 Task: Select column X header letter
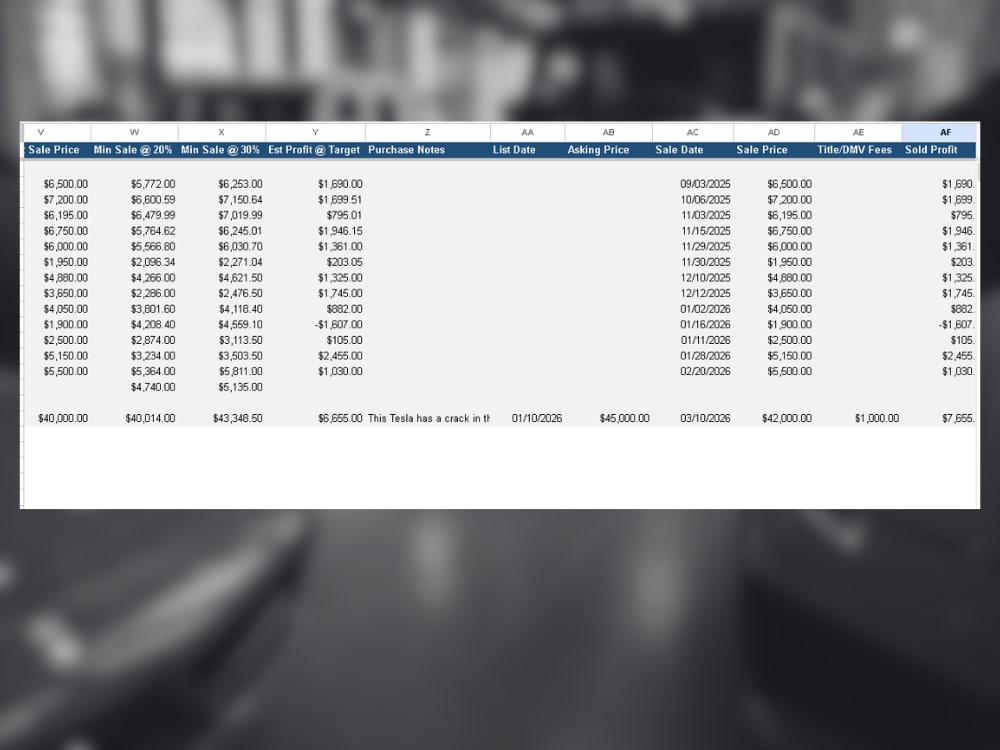221,133
